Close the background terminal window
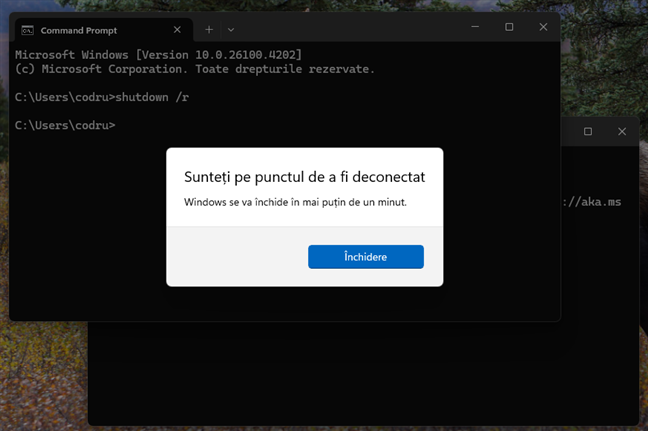 pyautogui.click(x=622, y=131)
